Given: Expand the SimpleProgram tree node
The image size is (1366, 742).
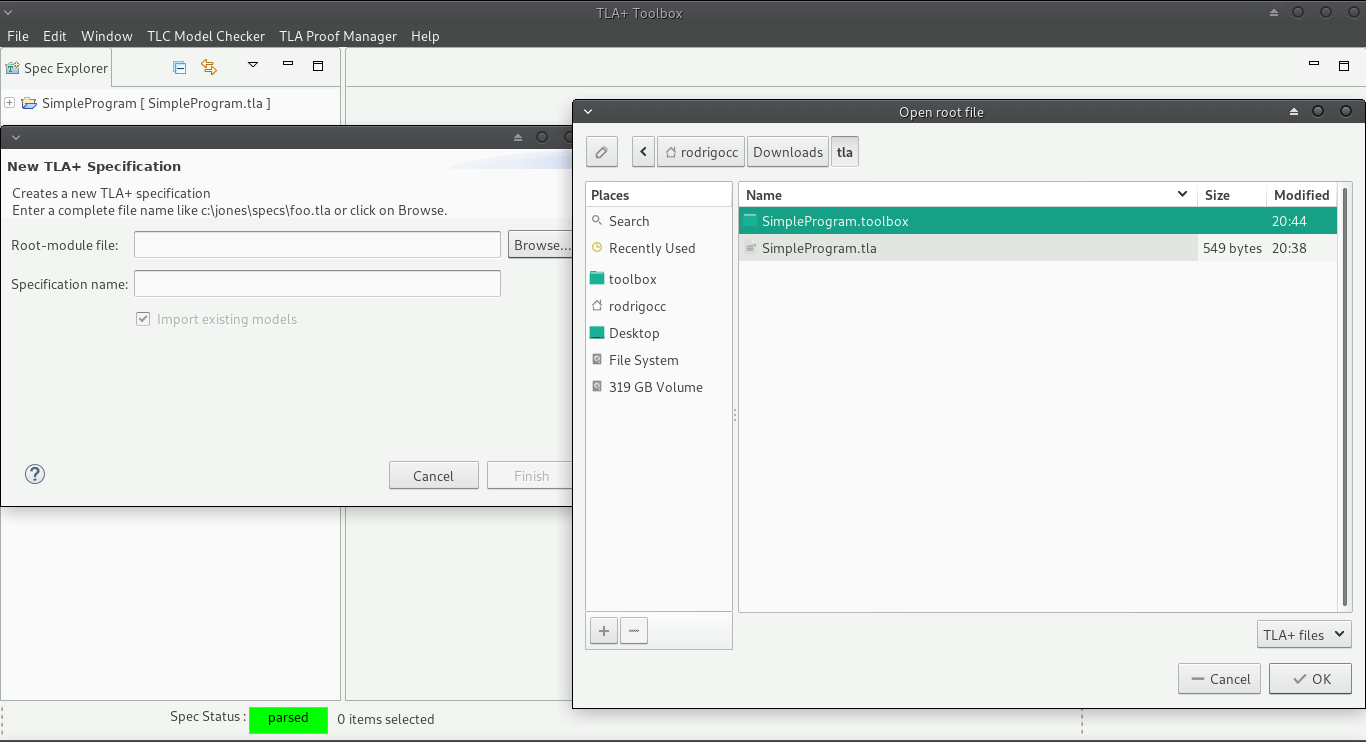Looking at the screenshot, I should pyautogui.click(x=8, y=102).
